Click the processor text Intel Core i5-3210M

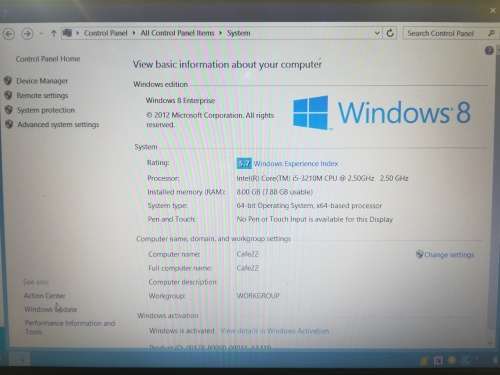click(x=322, y=178)
